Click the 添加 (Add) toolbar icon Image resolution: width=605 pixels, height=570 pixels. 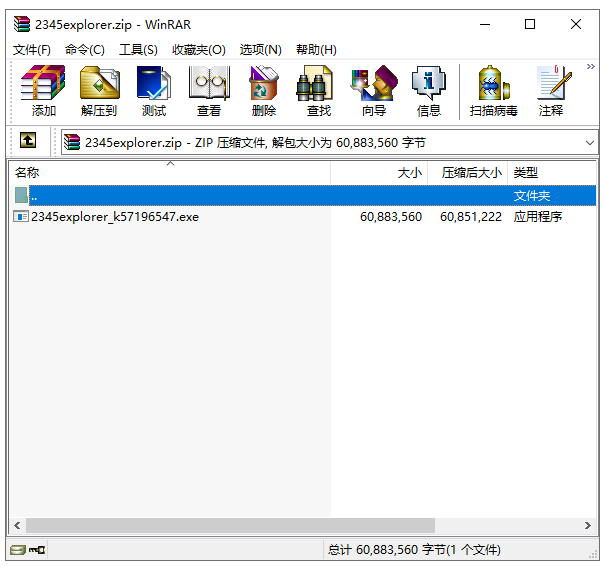pos(44,91)
